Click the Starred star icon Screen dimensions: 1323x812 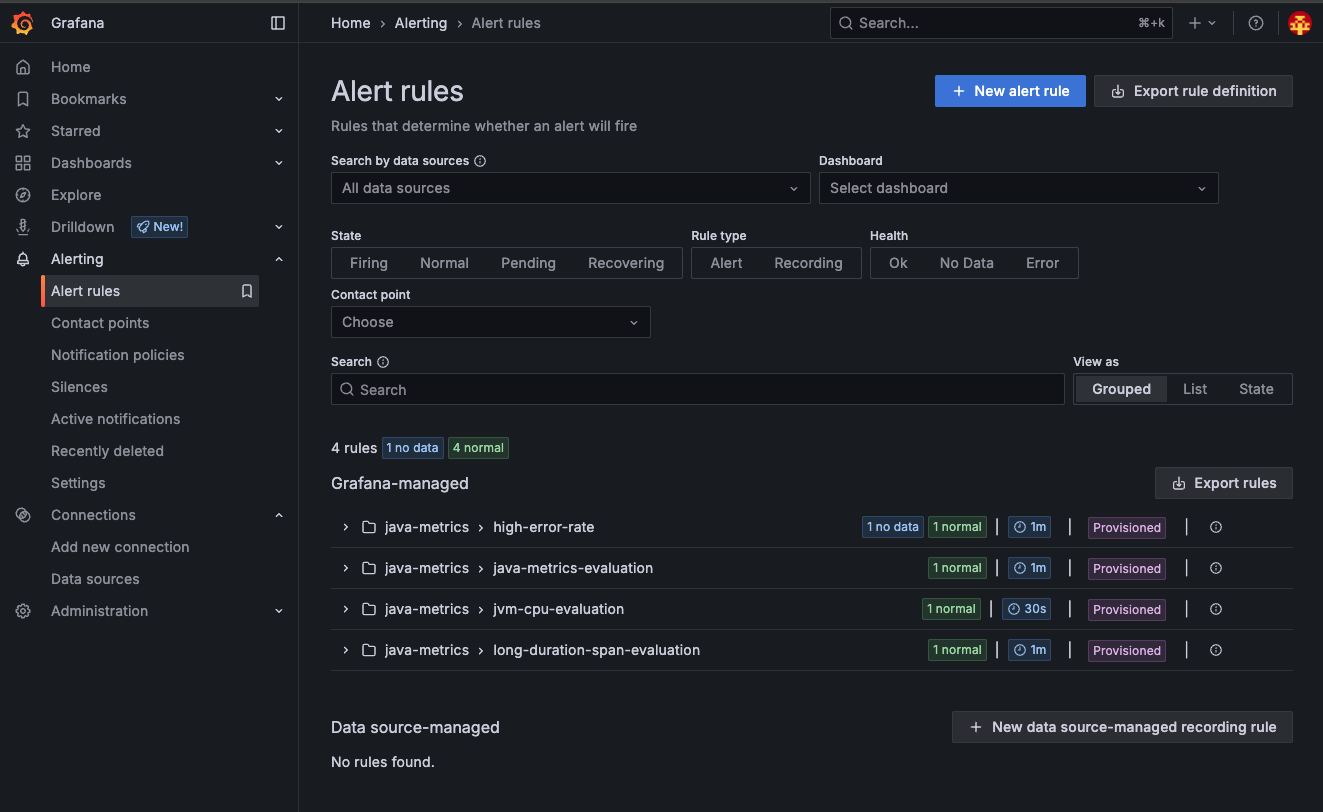[x=23, y=131]
